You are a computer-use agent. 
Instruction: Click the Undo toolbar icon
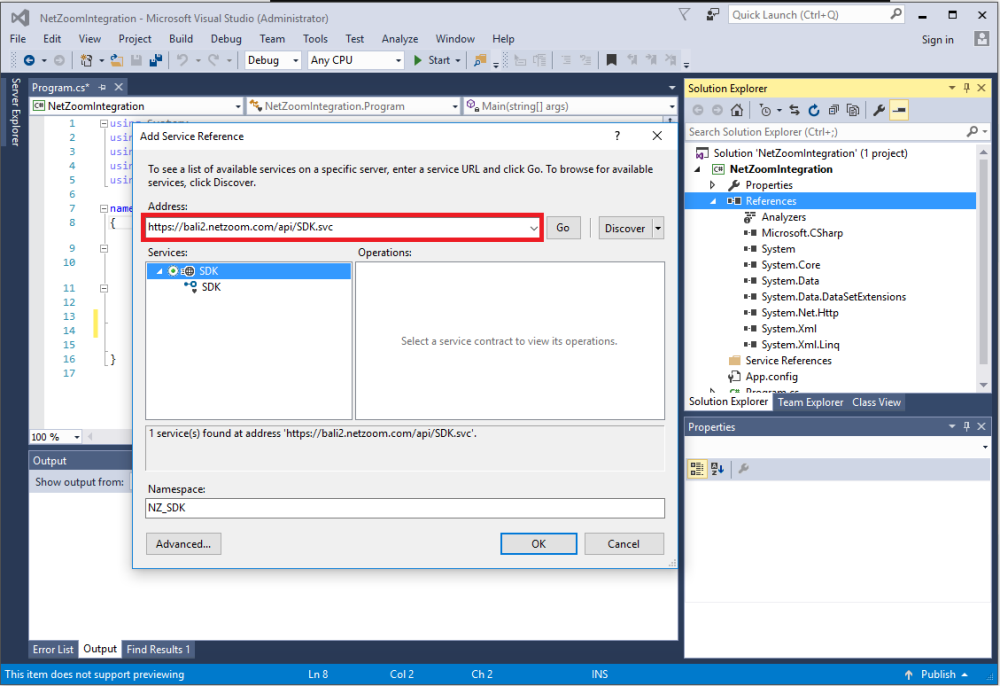[182, 61]
